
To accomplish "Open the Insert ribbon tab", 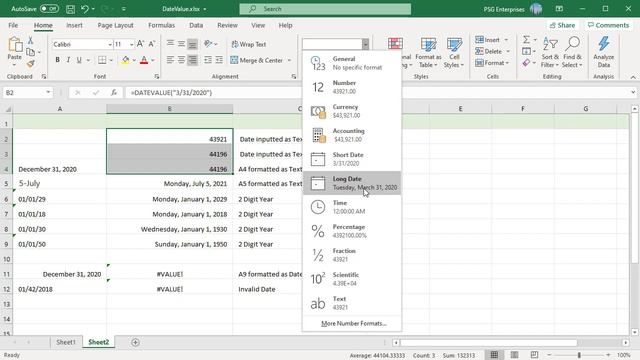I will click(x=74, y=25).
